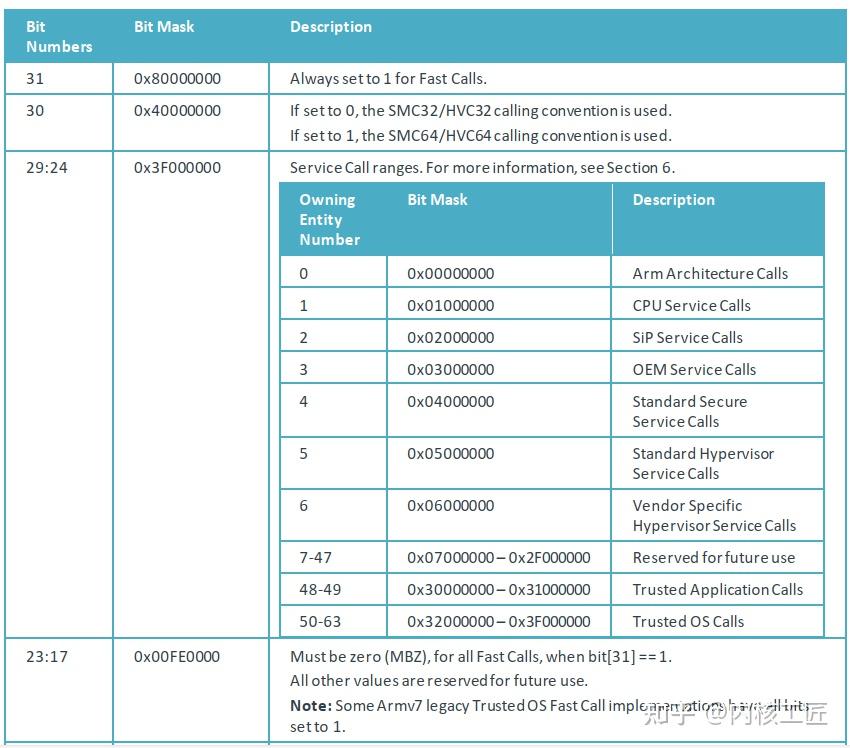Click the Bit Numbers column header
850x748 pixels.
pyautogui.click(x=59, y=36)
